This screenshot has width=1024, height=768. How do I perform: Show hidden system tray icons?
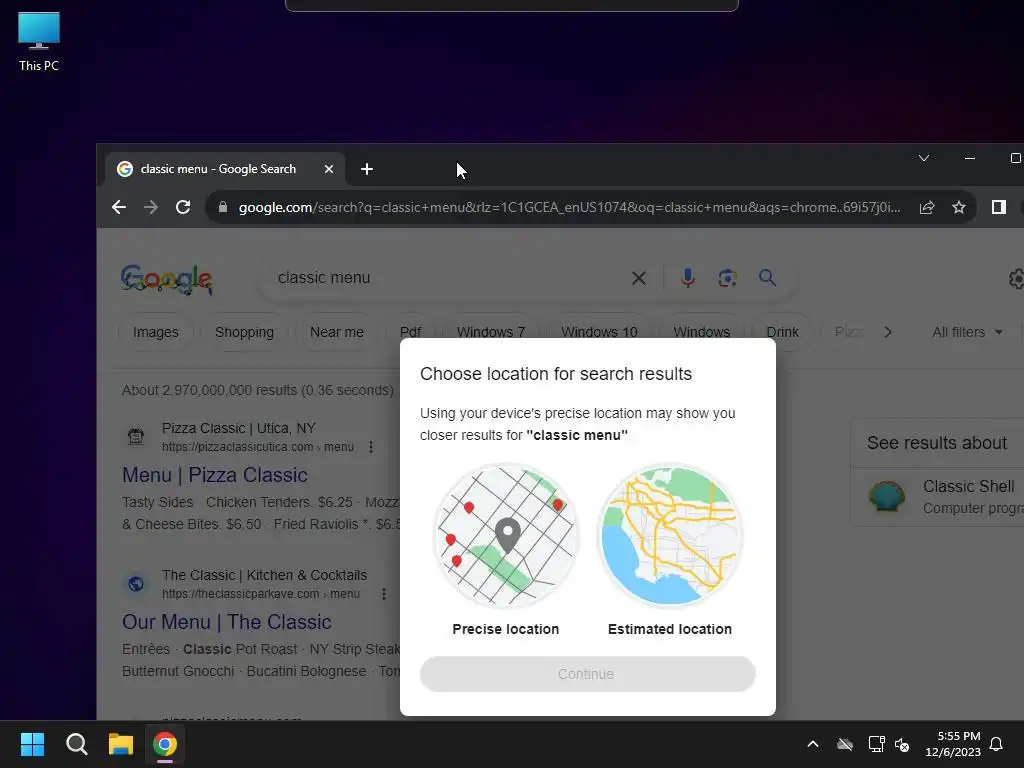(x=813, y=744)
